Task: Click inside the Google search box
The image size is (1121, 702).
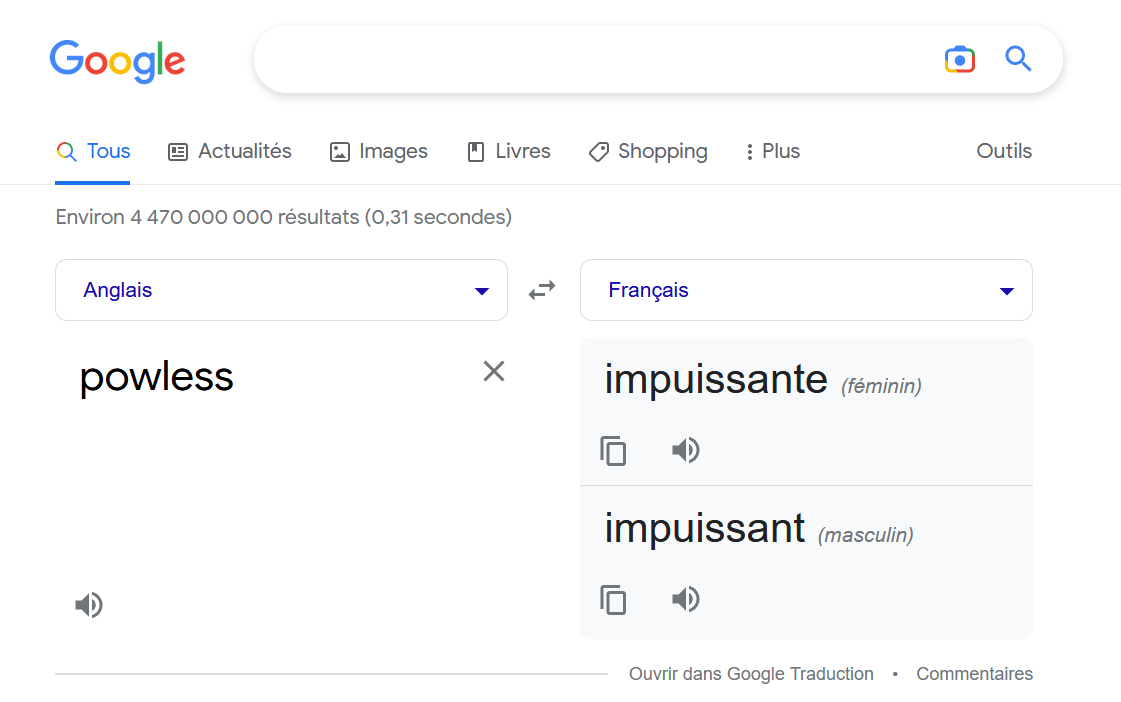Action: pos(590,60)
